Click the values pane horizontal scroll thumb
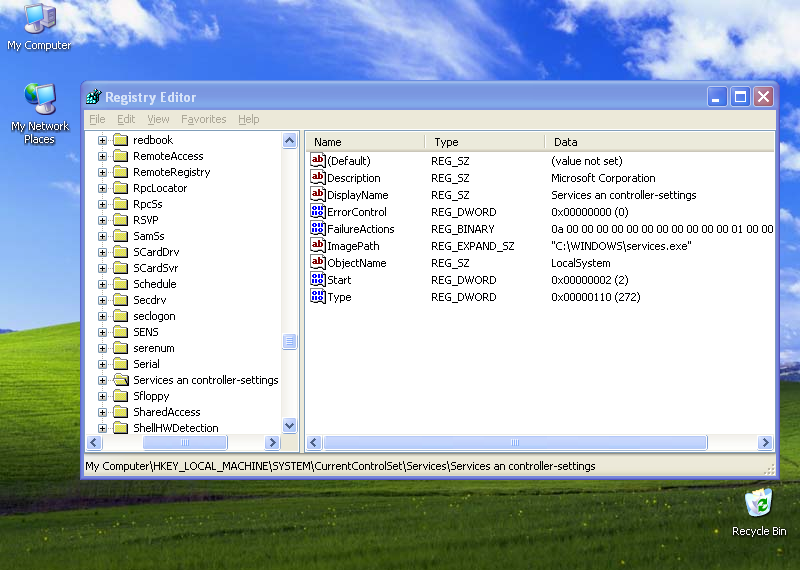Image resolution: width=800 pixels, height=570 pixels. pos(515,442)
